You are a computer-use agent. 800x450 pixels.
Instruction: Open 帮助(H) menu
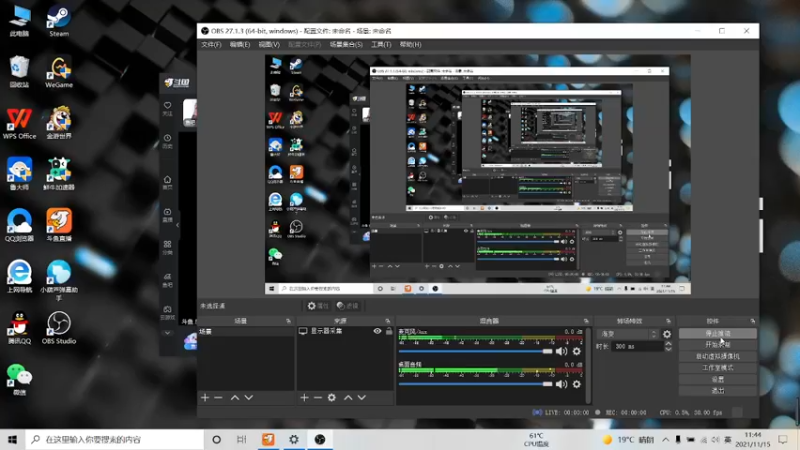click(x=410, y=44)
